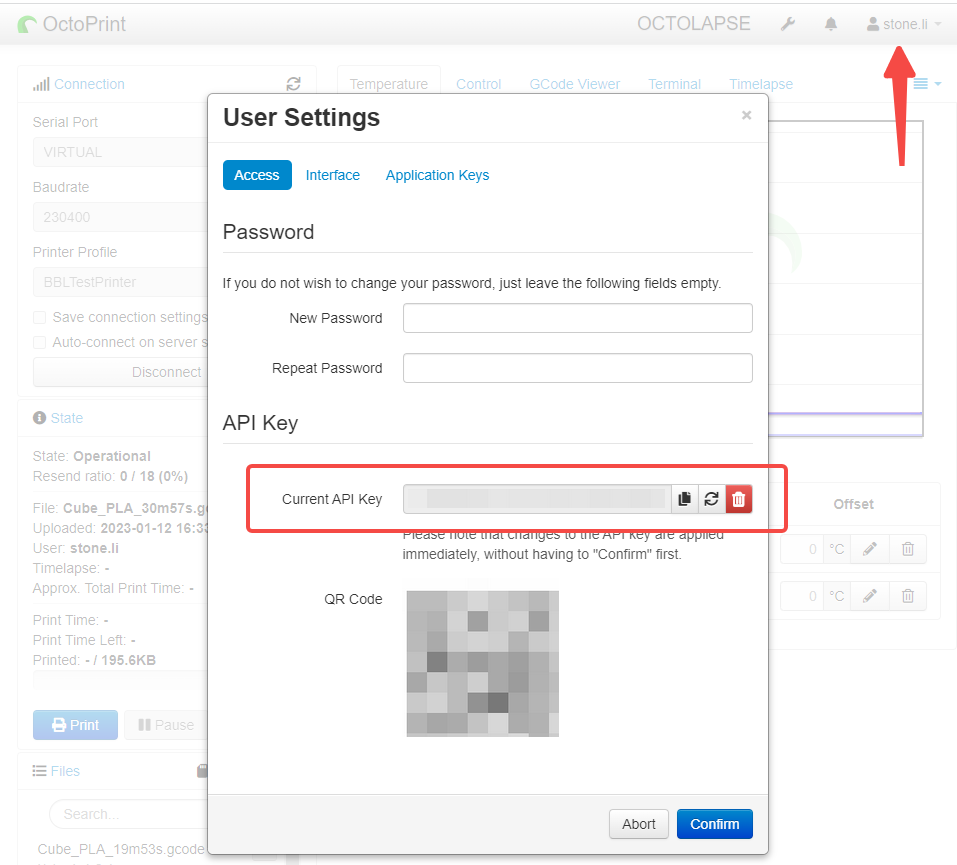Toggle Save connection settings checkbox
Image resolution: width=957 pixels, height=865 pixels.
[x=40, y=317]
